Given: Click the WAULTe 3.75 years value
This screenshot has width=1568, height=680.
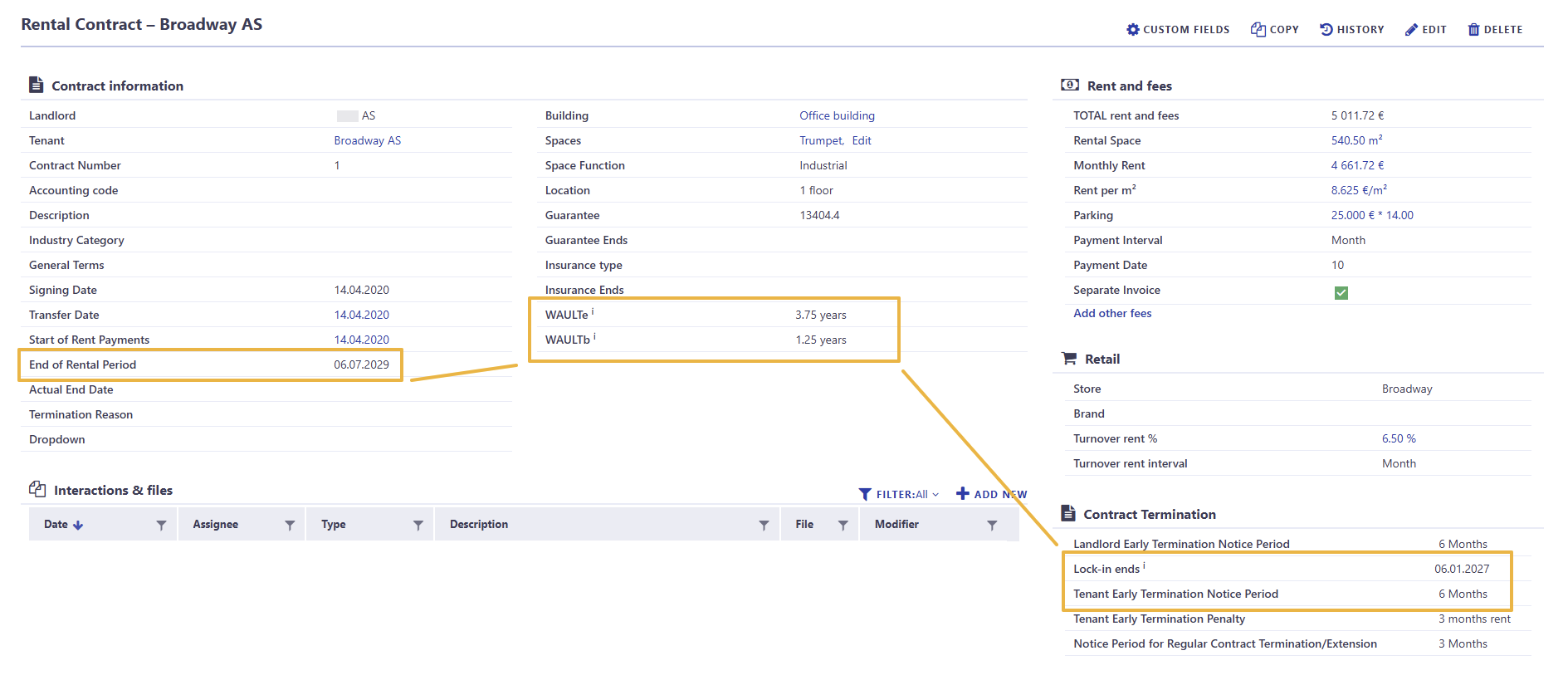Looking at the screenshot, I should click(x=820, y=315).
